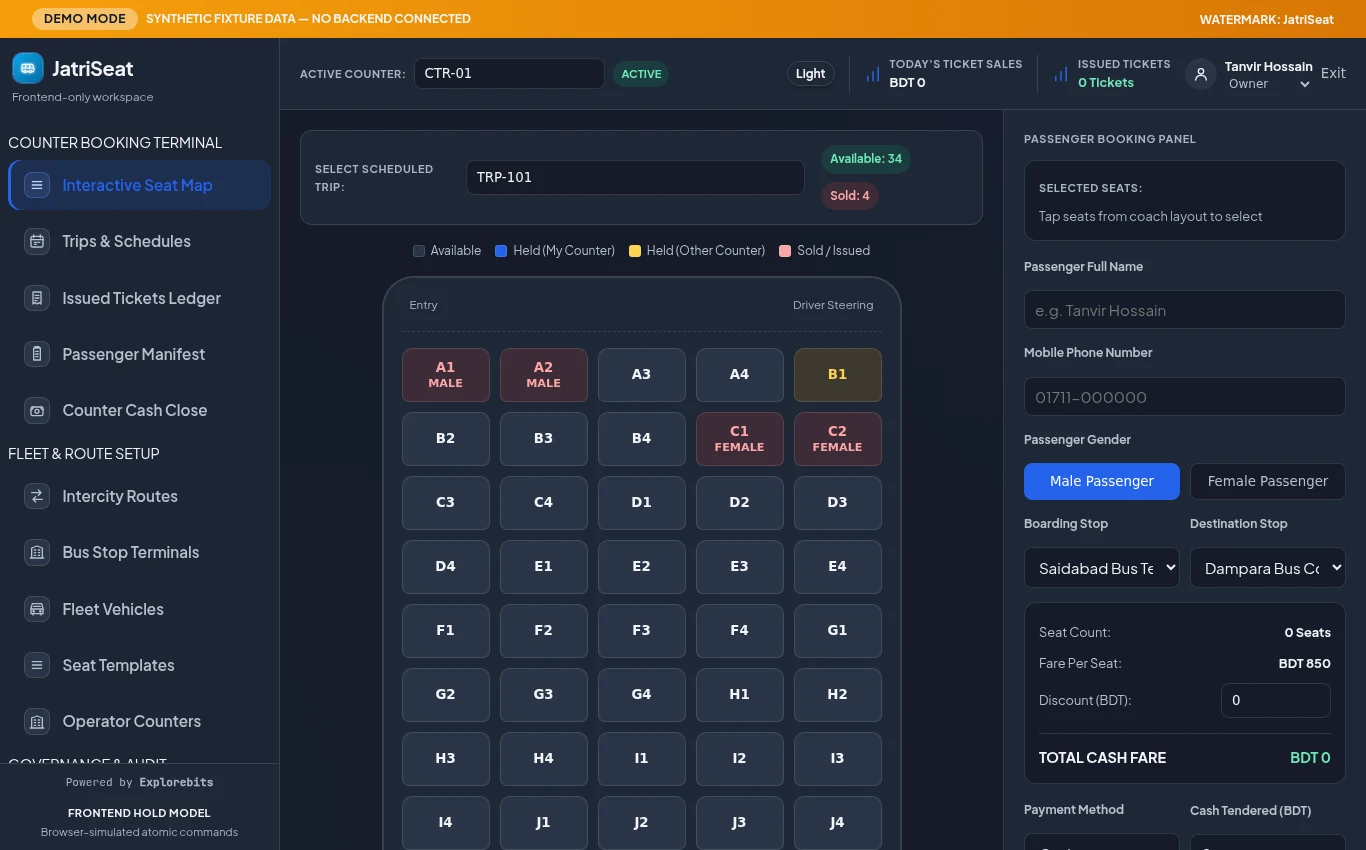Open the scheduled trip TRP-101 dropdown

point(635,177)
